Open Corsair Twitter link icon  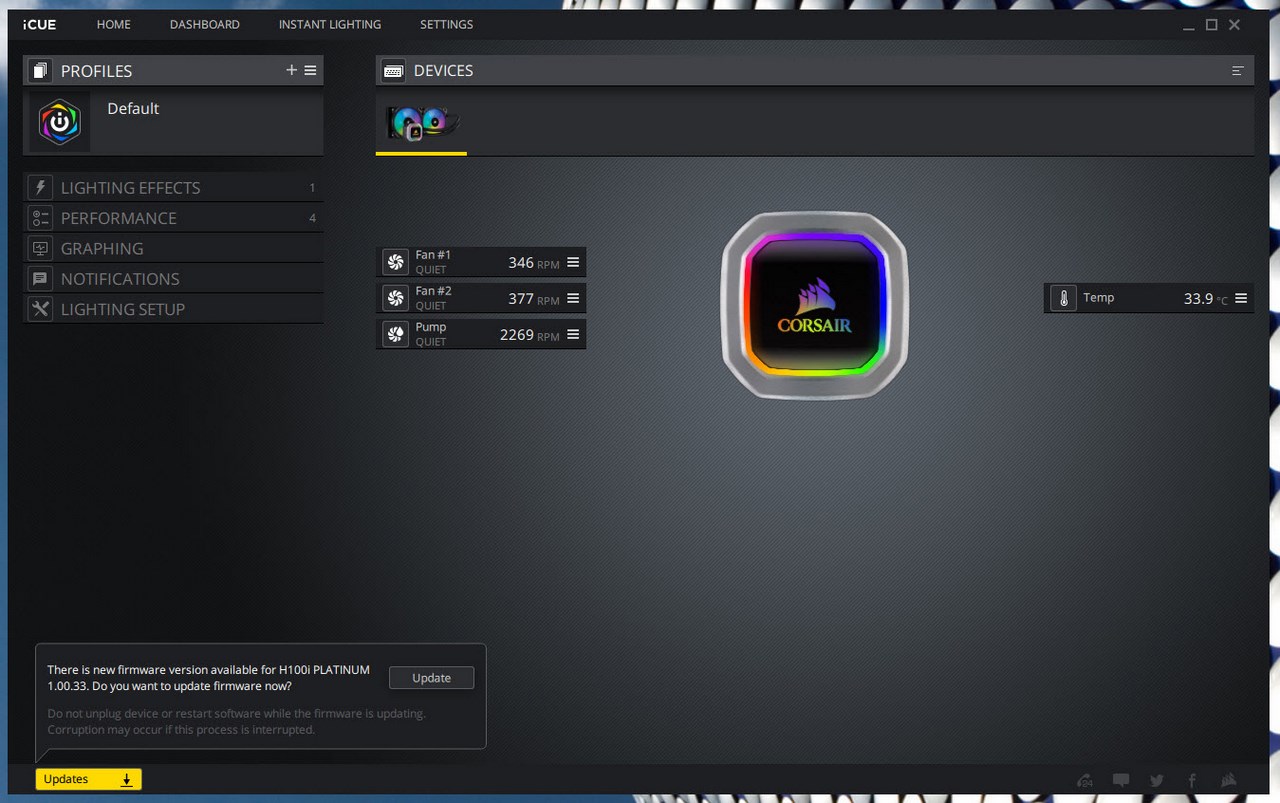1157,780
